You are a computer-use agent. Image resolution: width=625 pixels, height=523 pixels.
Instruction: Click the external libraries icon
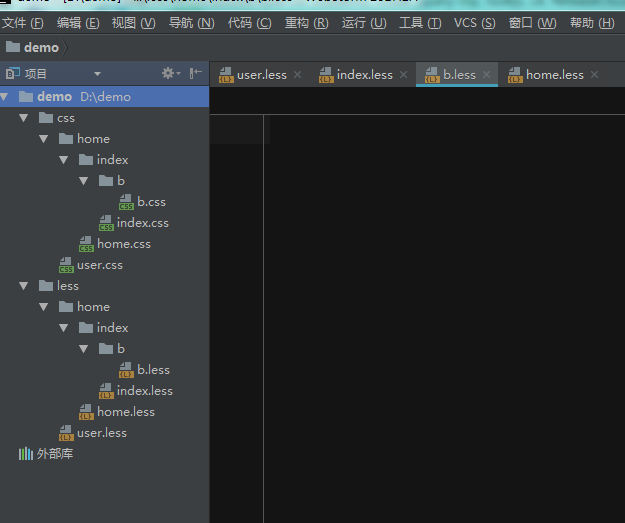coord(26,454)
